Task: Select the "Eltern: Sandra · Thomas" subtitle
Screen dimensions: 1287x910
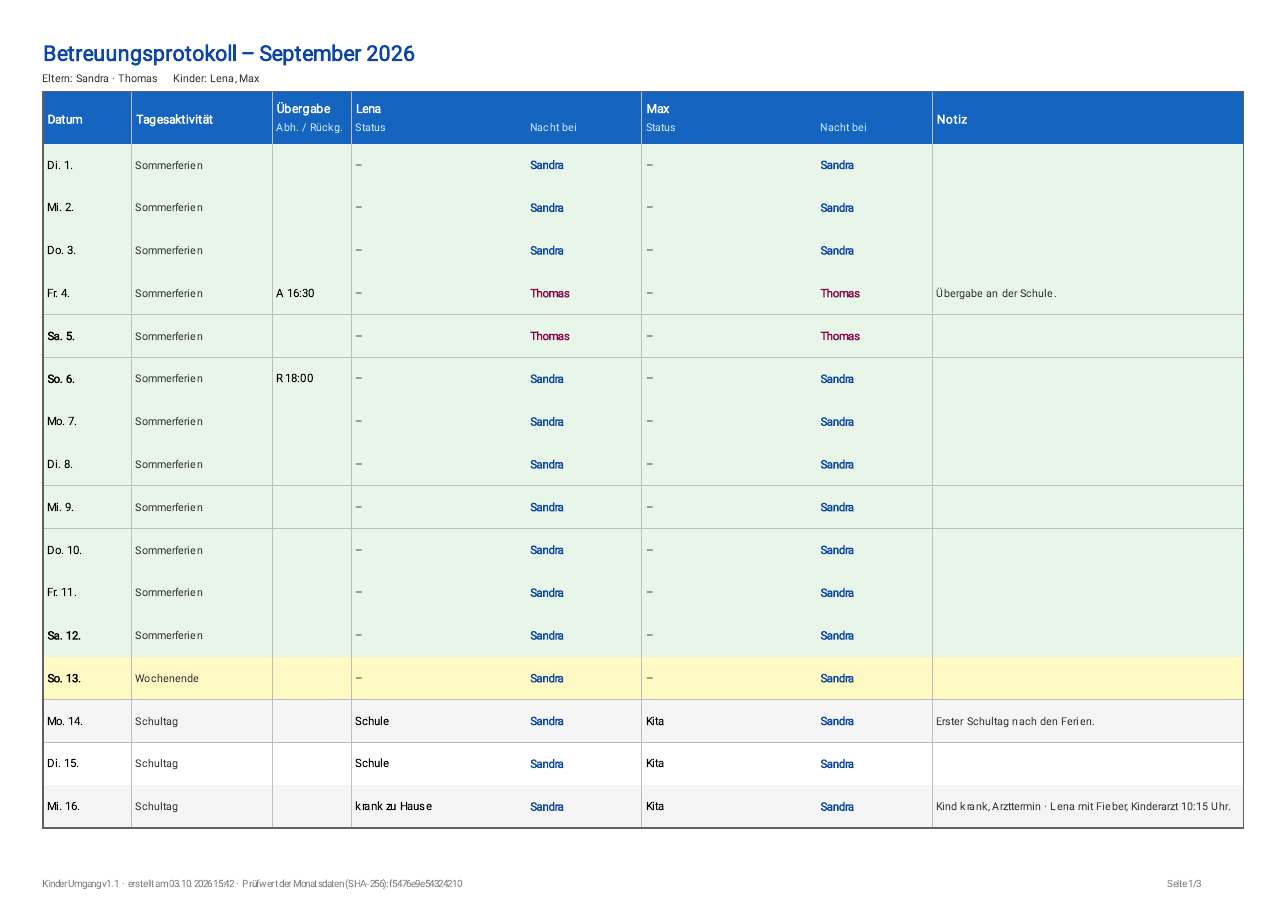Action: click(x=100, y=79)
